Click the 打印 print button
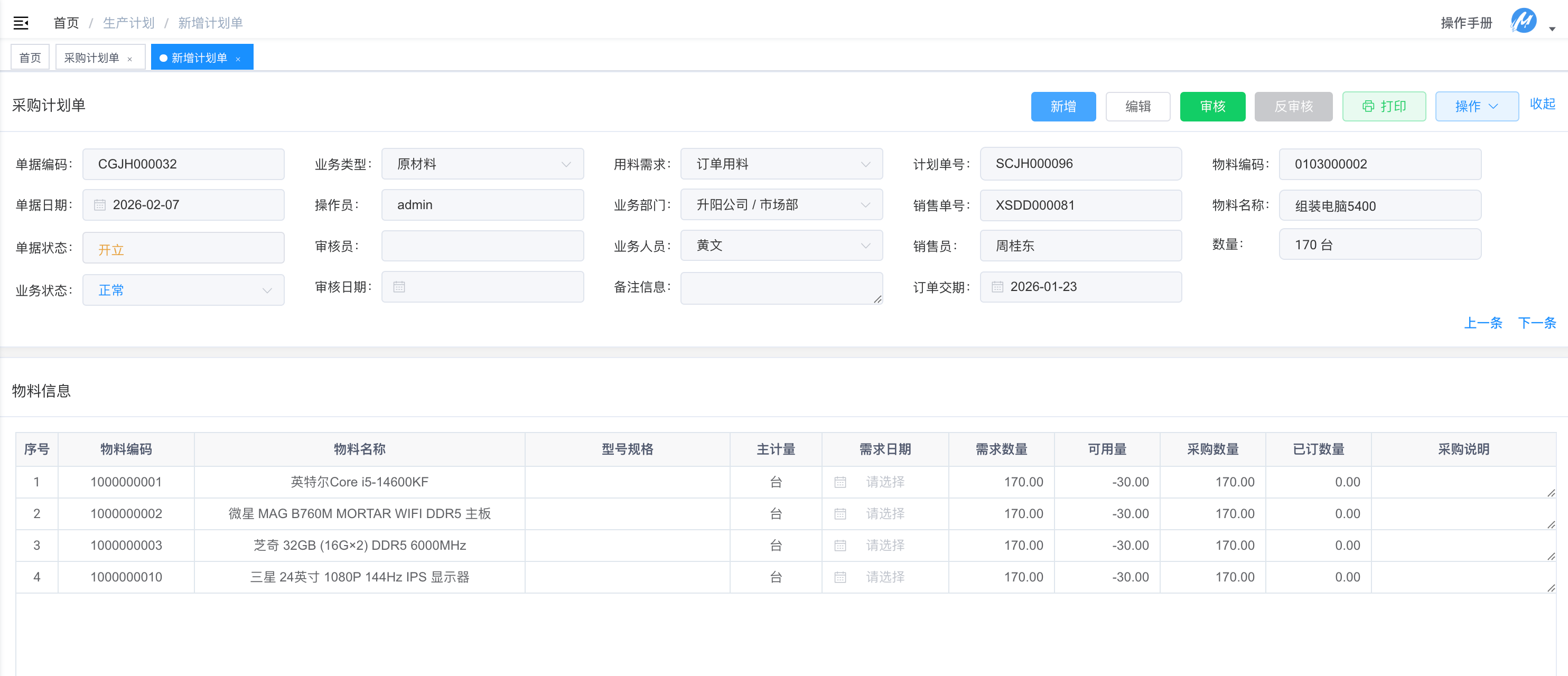 coord(1384,107)
